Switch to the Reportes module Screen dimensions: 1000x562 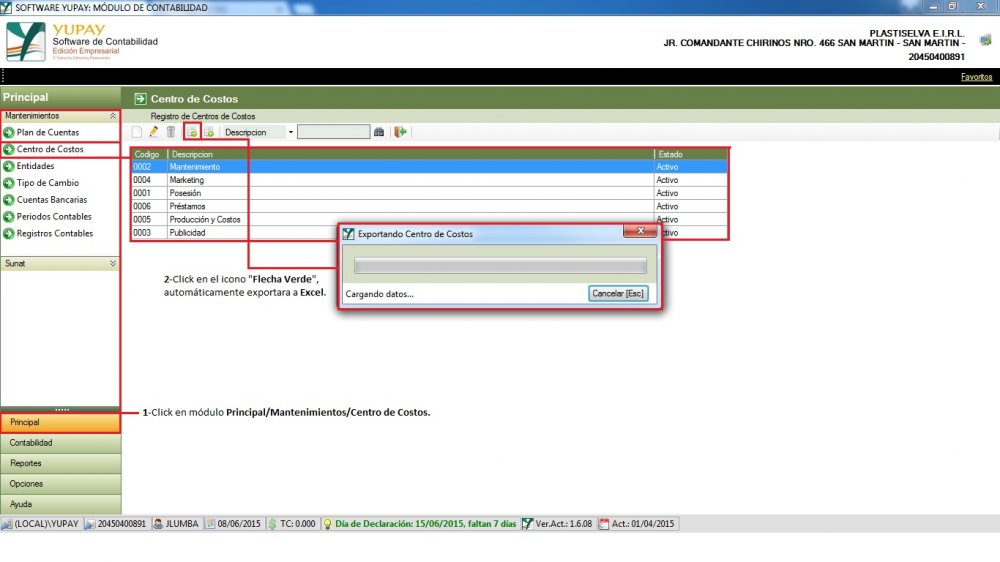(x=60, y=463)
